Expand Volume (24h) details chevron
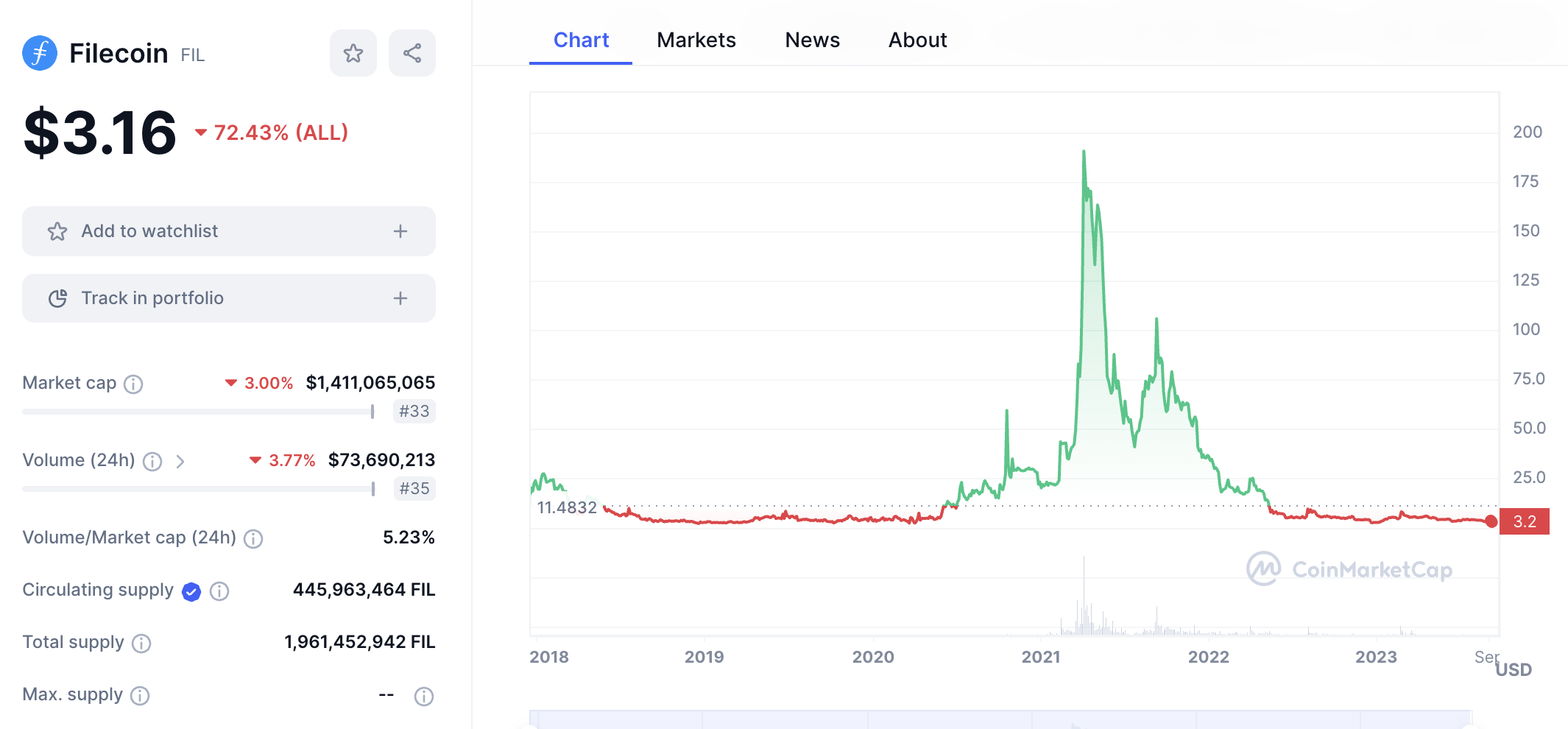 tap(180, 461)
